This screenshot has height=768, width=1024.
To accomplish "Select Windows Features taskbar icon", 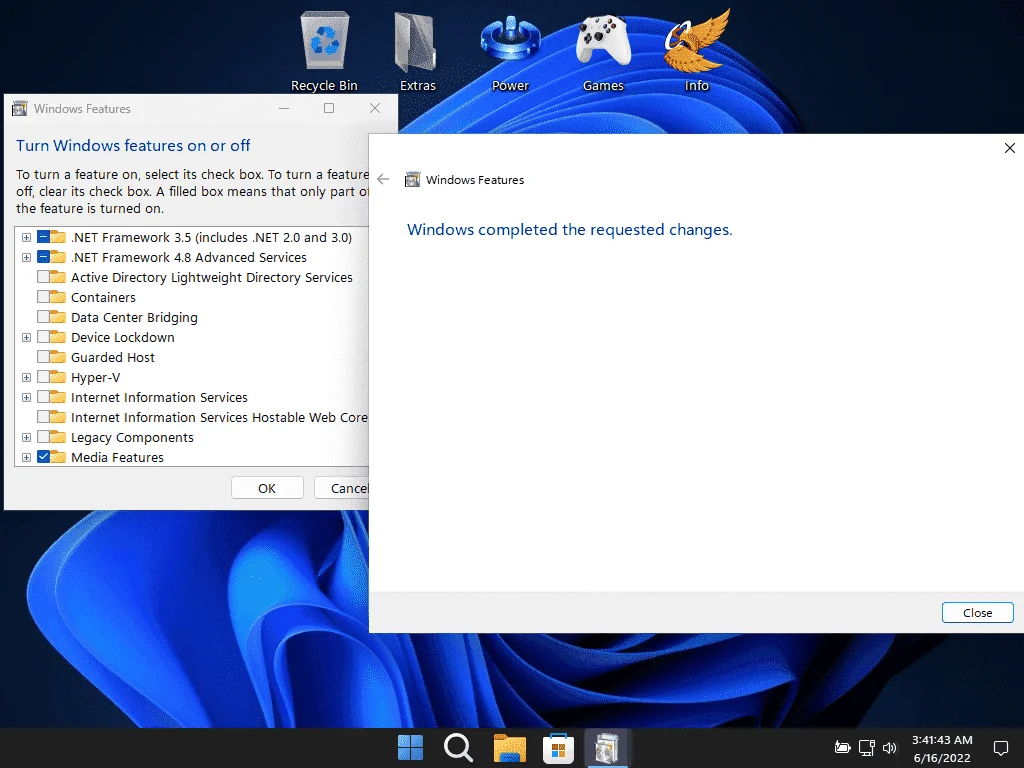I will 606,748.
